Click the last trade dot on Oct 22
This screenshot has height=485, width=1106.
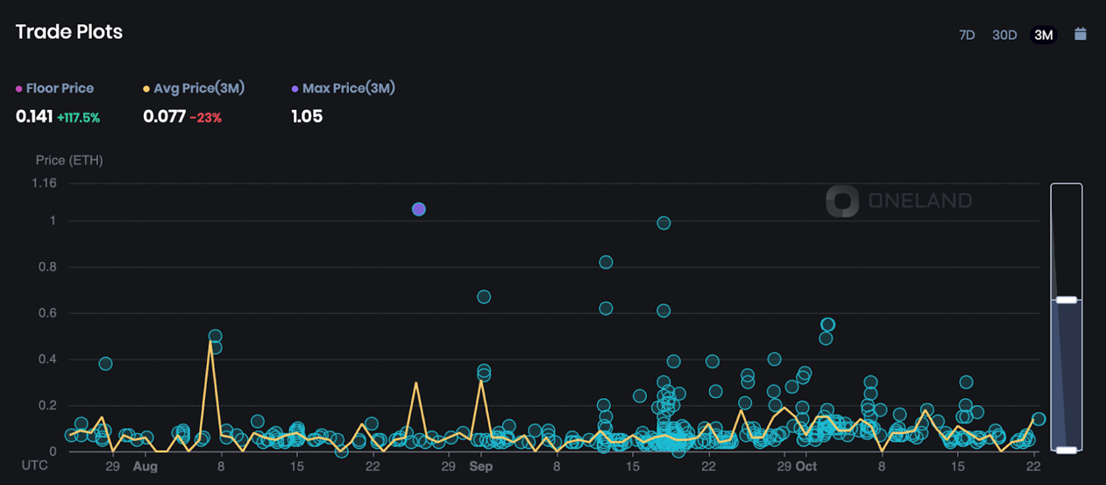tap(1038, 419)
